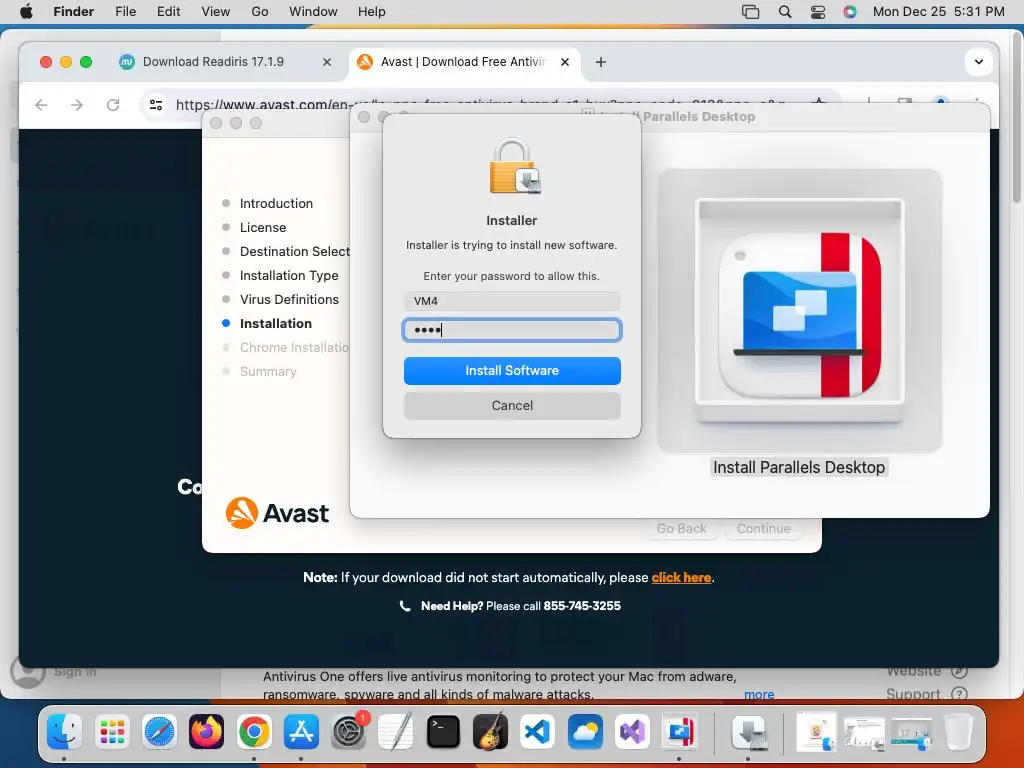
Task: Click the Install Parallels Desktop label
Action: click(799, 468)
